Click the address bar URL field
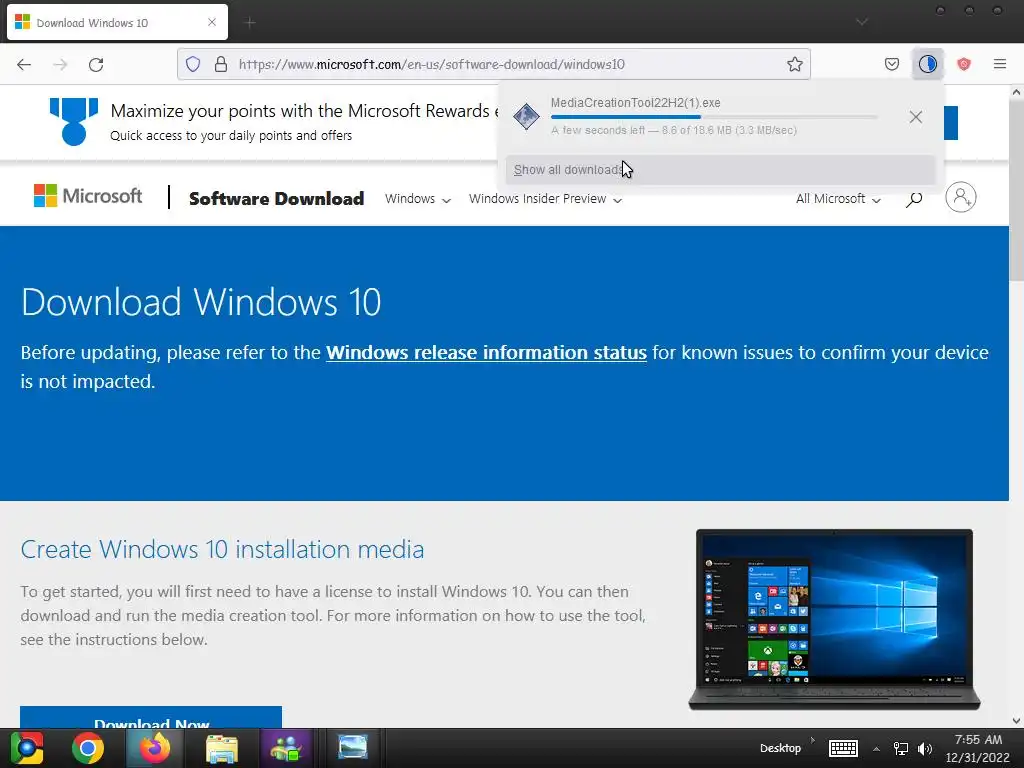Image resolution: width=1024 pixels, height=768 pixels. 494,64
